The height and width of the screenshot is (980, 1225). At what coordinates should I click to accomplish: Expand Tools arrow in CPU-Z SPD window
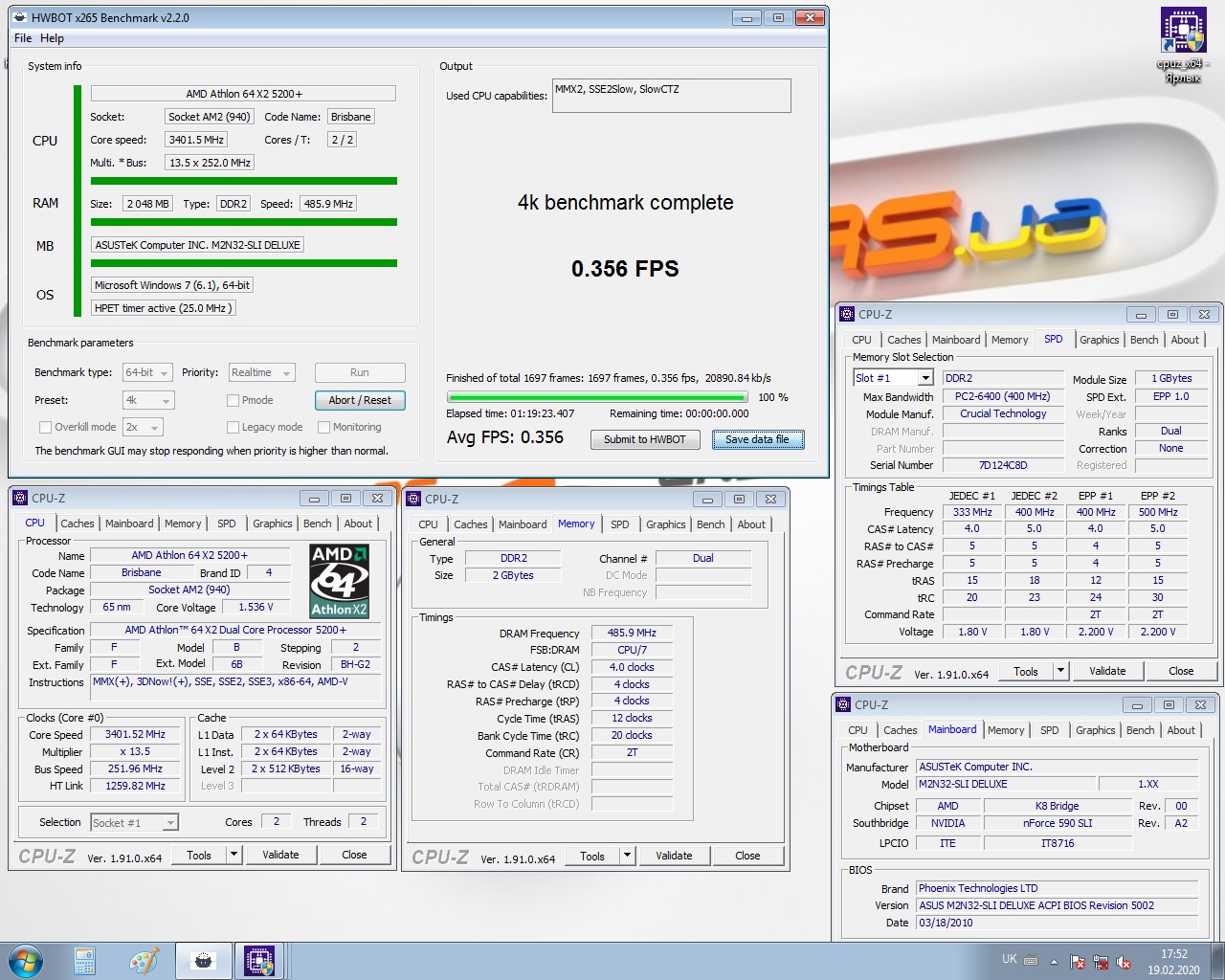1060,671
